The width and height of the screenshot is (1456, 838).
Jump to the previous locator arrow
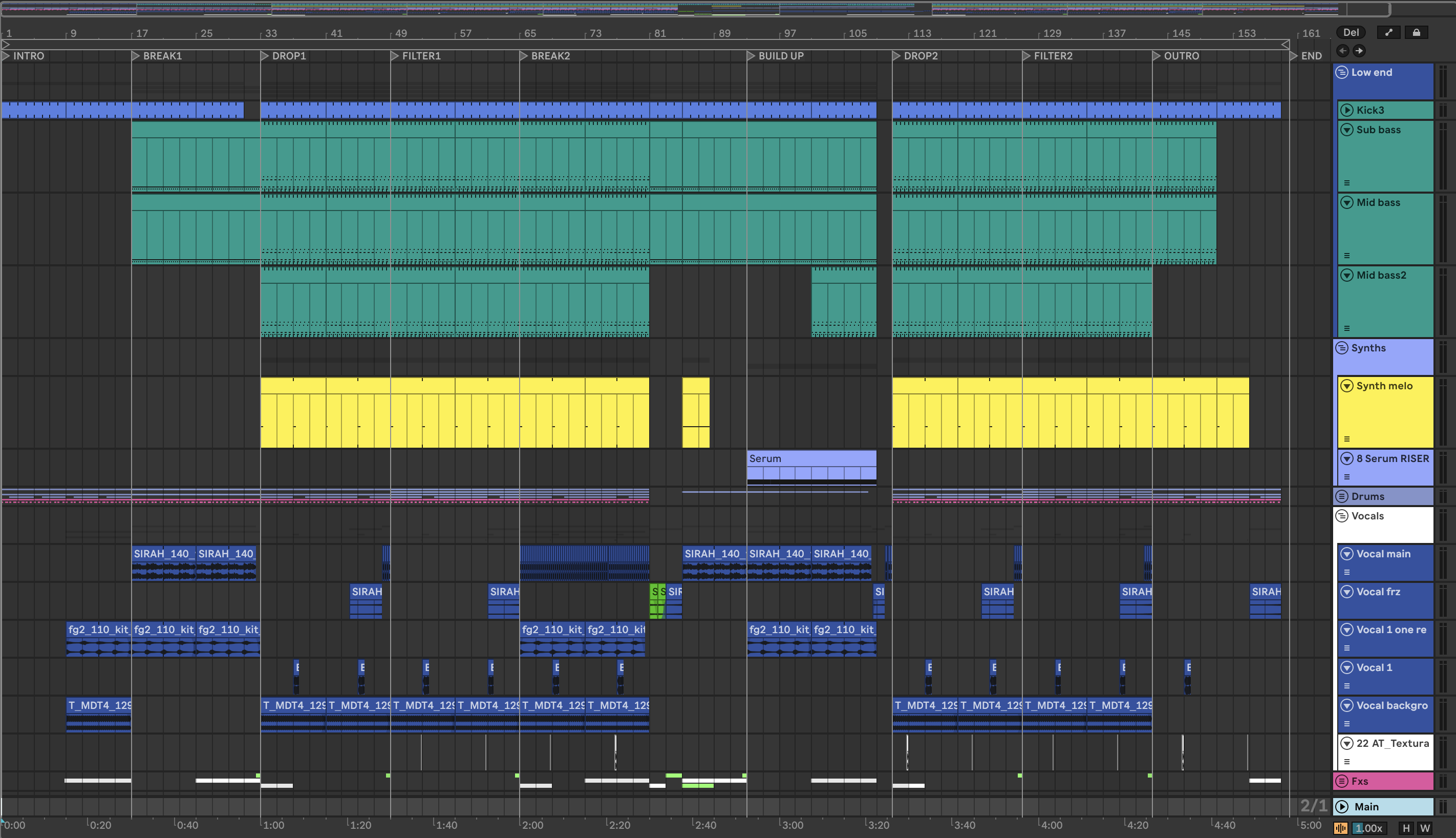1343,51
